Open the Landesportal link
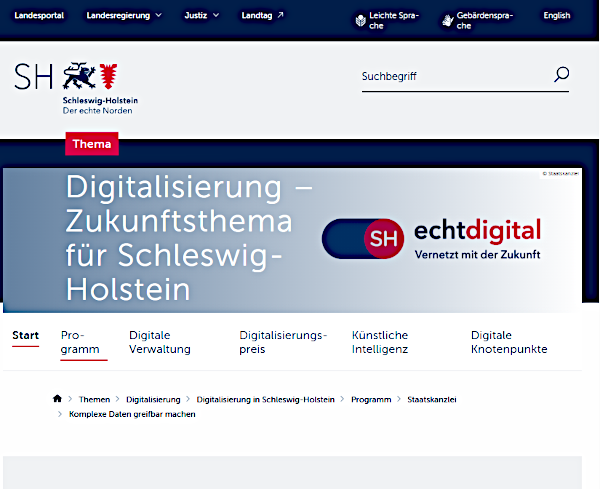The image size is (600, 489). click(39, 15)
